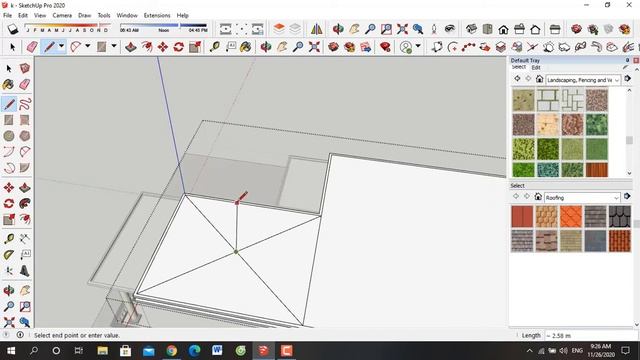Pick the bright orange roofing tile swatch
The image size is (640, 360).
point(571,216)
